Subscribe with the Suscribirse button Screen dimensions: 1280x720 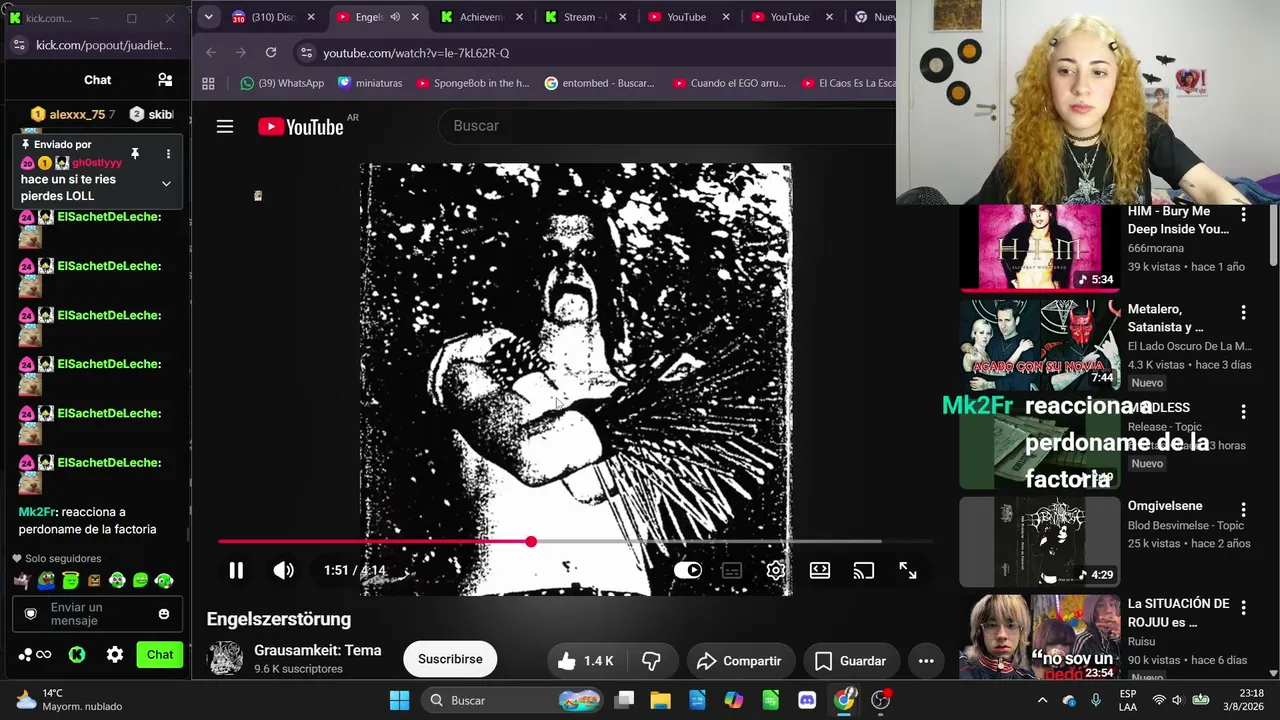pos(450,659)
